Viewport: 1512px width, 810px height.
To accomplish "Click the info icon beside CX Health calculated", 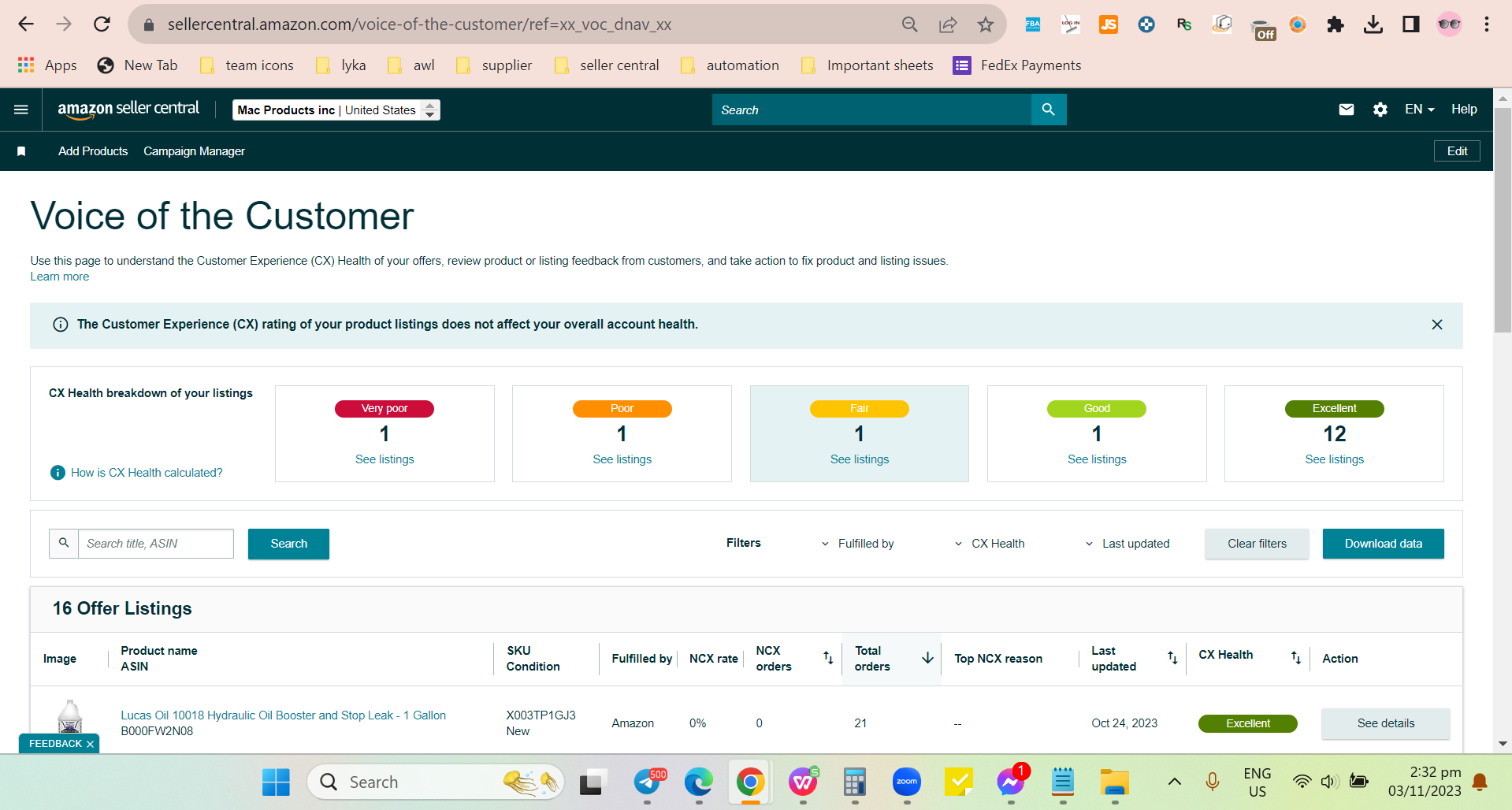I will [x=58, y=473].
